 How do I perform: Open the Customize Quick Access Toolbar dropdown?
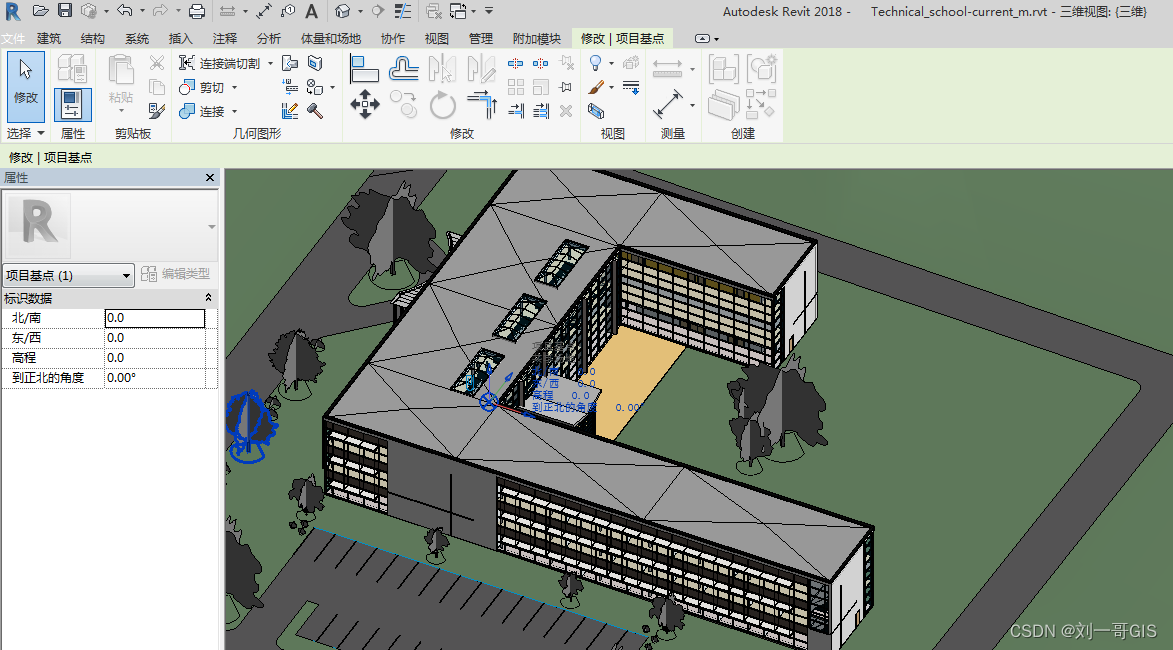coord(489,10)
